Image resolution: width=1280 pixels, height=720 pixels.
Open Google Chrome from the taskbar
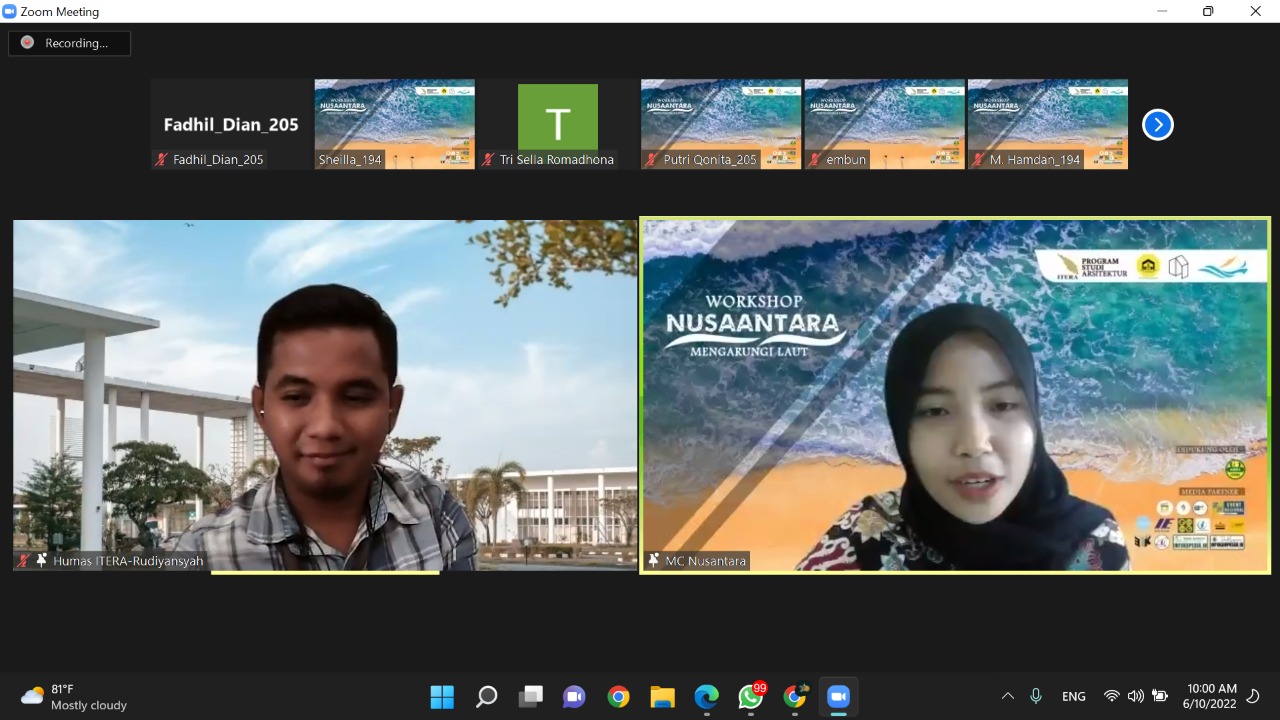pyautogui.click(x=618, y=696)
